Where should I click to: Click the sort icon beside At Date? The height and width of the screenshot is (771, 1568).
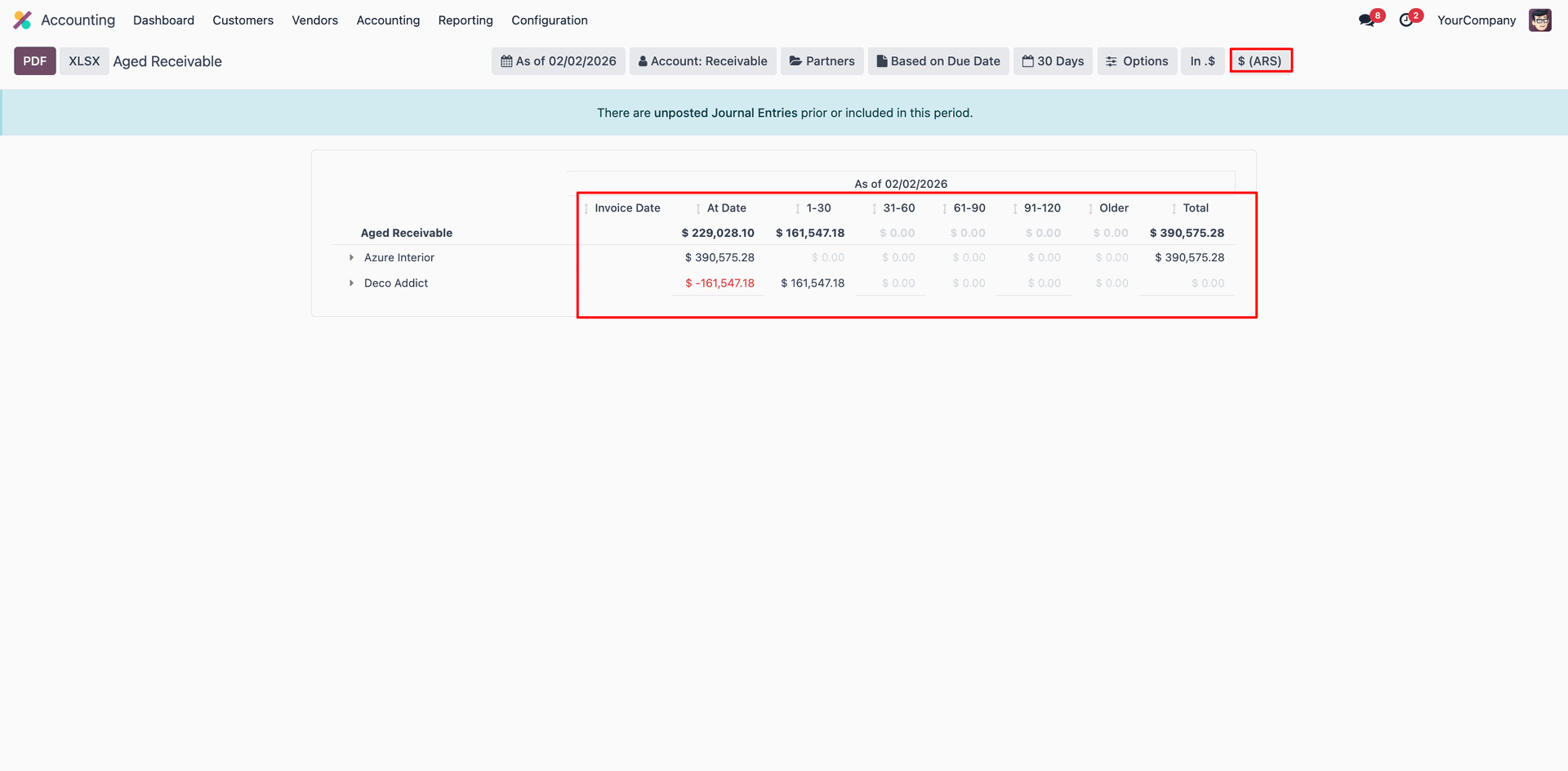tap(698, 209)
